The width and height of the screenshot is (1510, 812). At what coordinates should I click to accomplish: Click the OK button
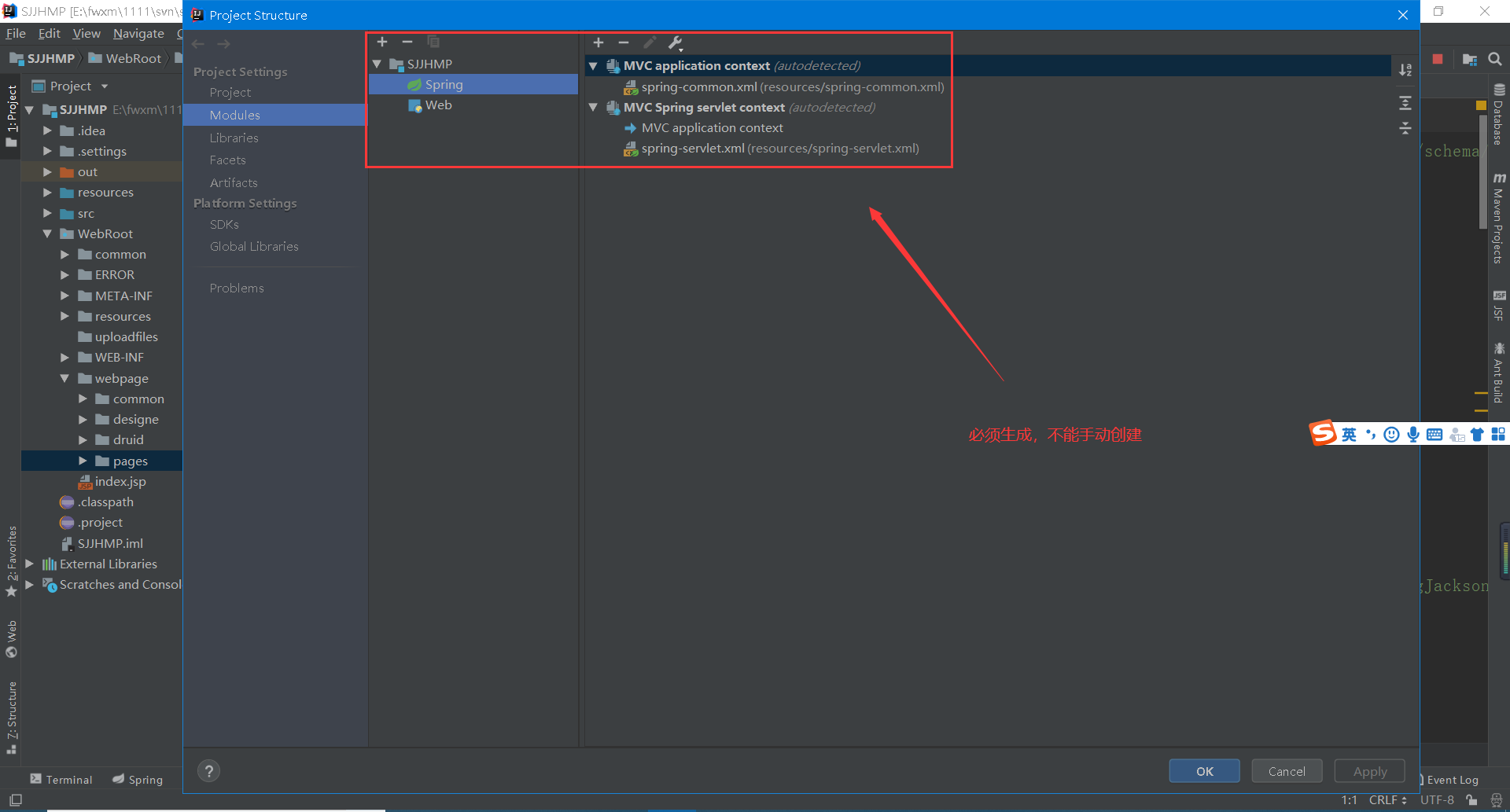point(1204,771)
